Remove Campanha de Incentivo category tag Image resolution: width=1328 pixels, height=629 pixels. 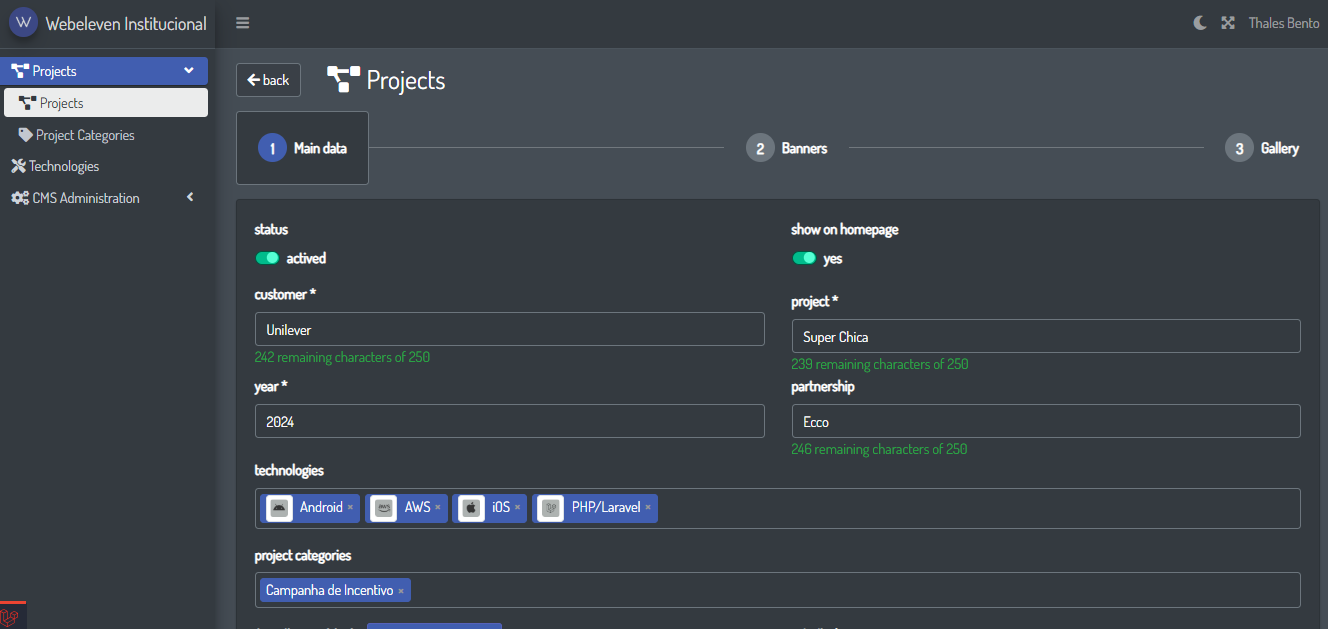point(401,591)
